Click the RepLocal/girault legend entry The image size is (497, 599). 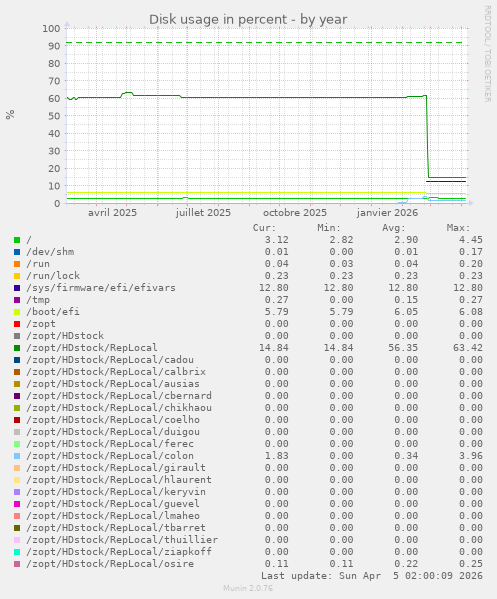(x=116, y=468)
